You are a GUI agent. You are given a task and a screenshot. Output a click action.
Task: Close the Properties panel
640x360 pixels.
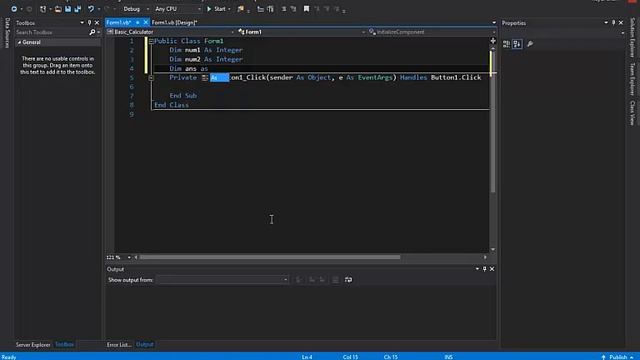(621, 23)
